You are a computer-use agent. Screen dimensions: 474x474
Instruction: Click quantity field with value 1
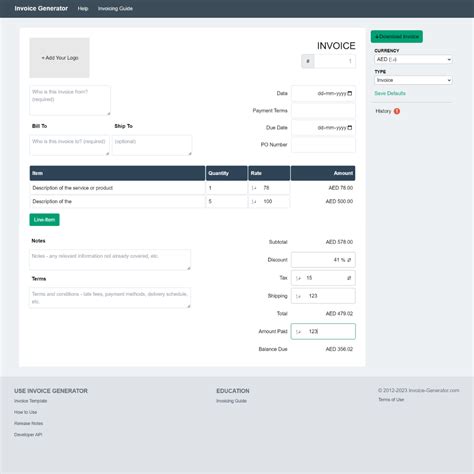pos(227,188)
